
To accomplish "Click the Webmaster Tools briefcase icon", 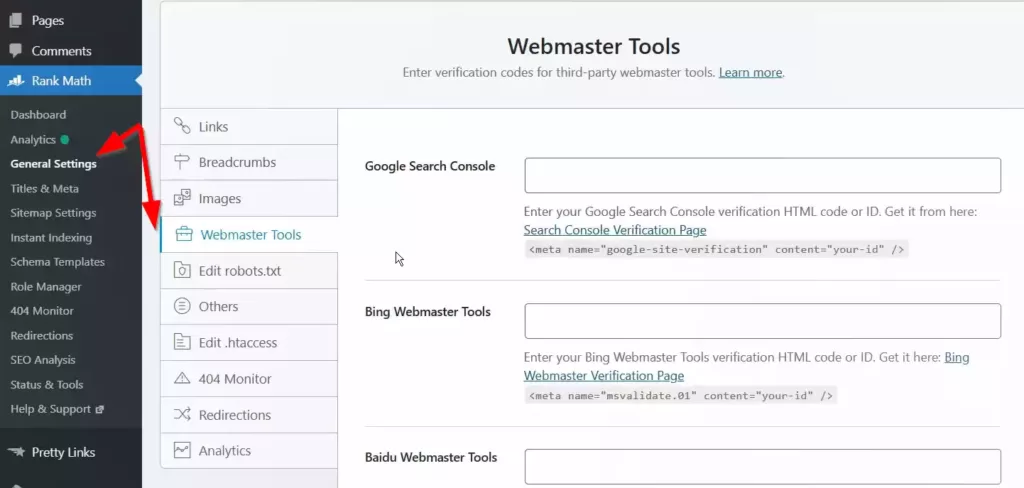I will point(184,235).
